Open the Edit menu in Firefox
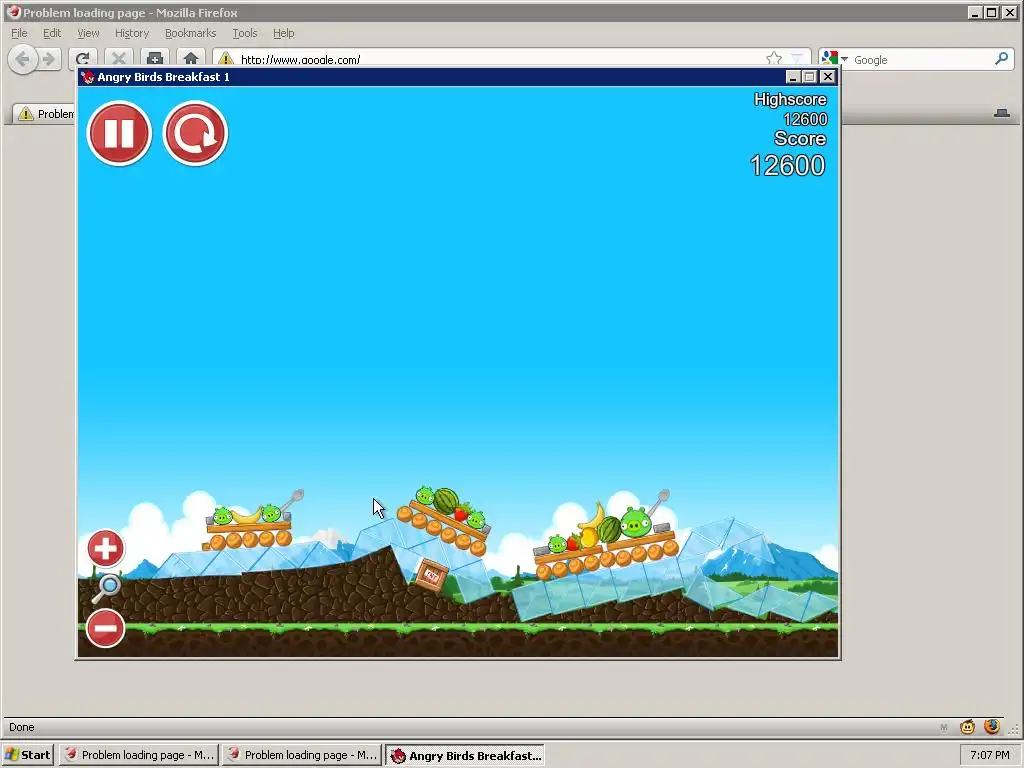Viewport: 1024px width, 768px height. [52, 33]
